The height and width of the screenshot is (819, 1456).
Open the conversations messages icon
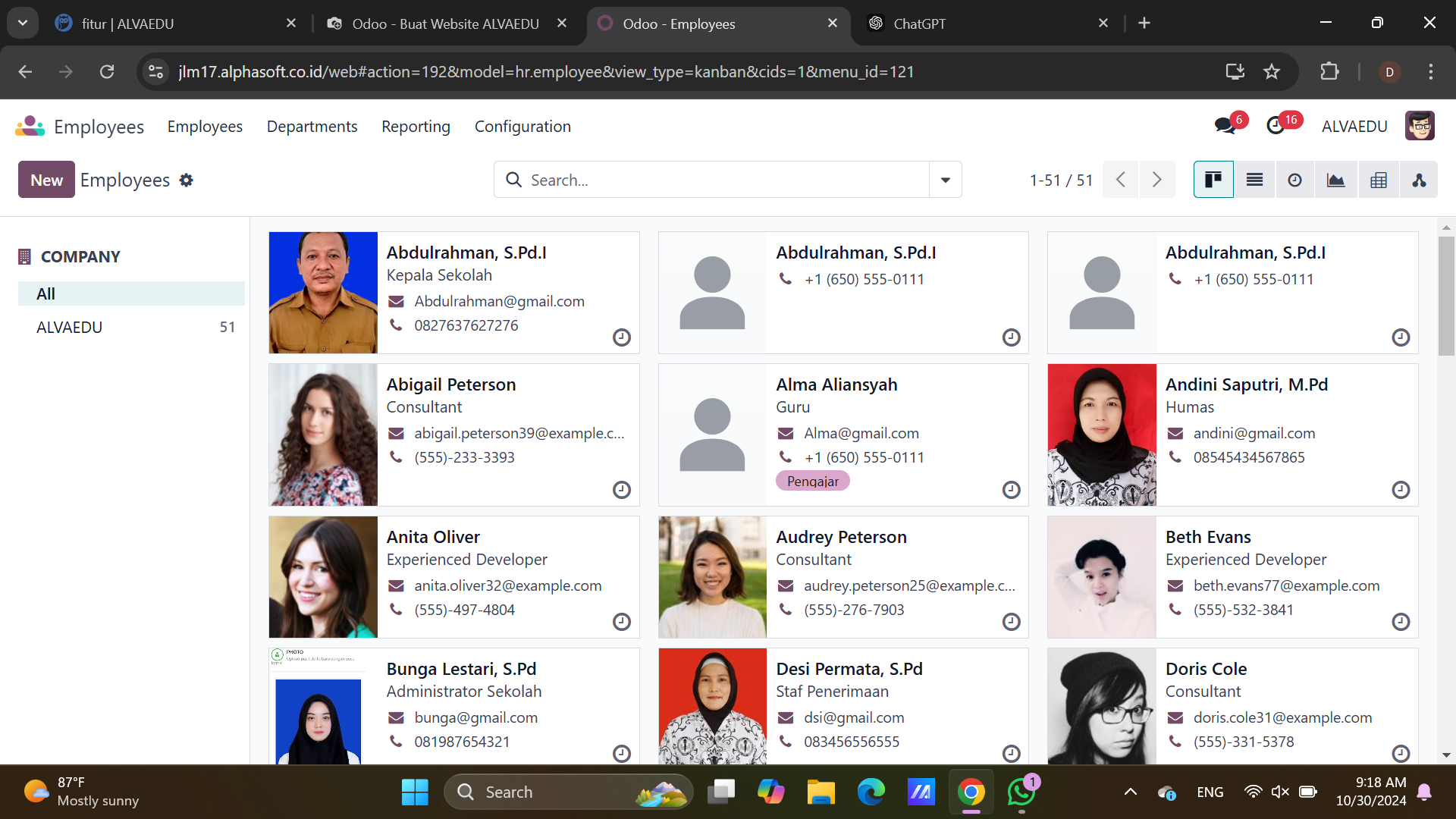[x=1225, y=126]
